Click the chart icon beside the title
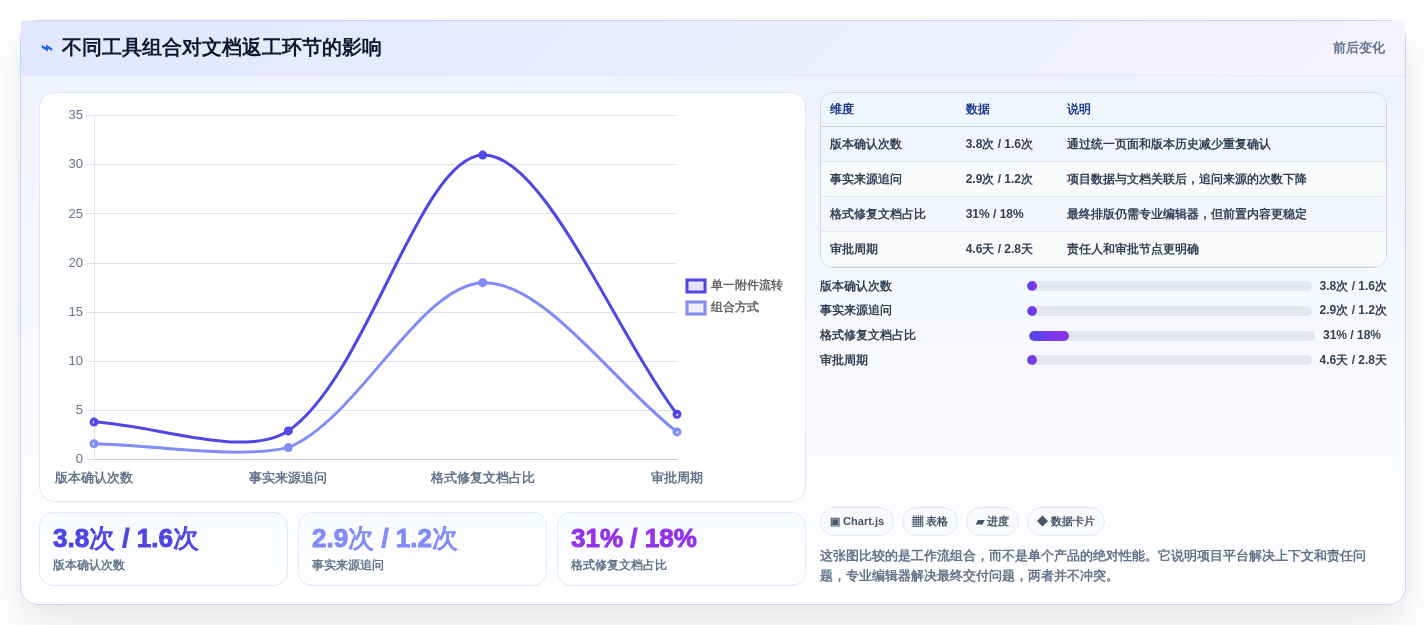1426x625 pixels. (47, 48)
